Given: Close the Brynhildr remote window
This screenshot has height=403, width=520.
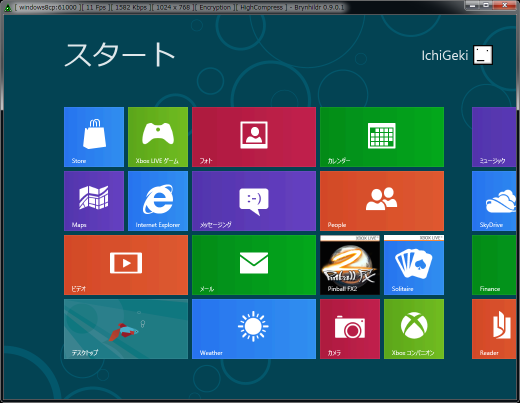Looking at the screenshot, I should coord(504,5).
